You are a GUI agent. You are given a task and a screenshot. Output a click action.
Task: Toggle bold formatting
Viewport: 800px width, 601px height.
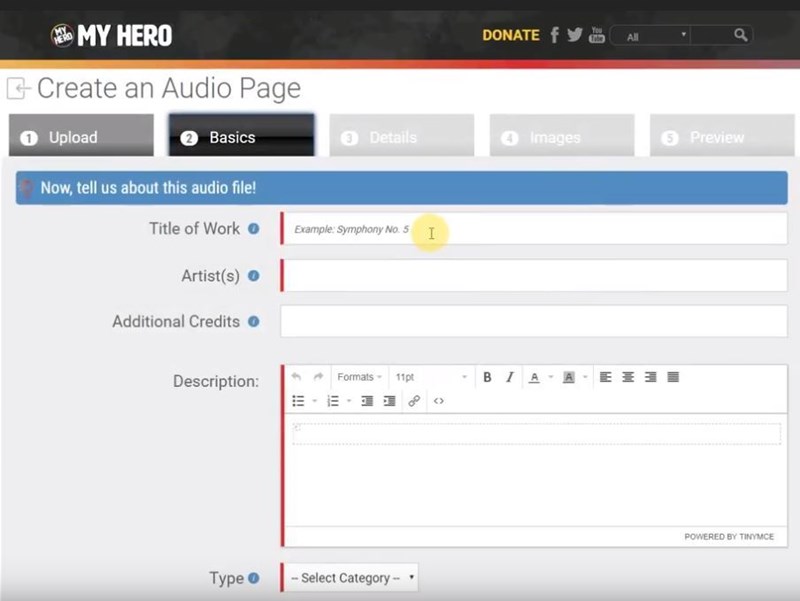487,377
